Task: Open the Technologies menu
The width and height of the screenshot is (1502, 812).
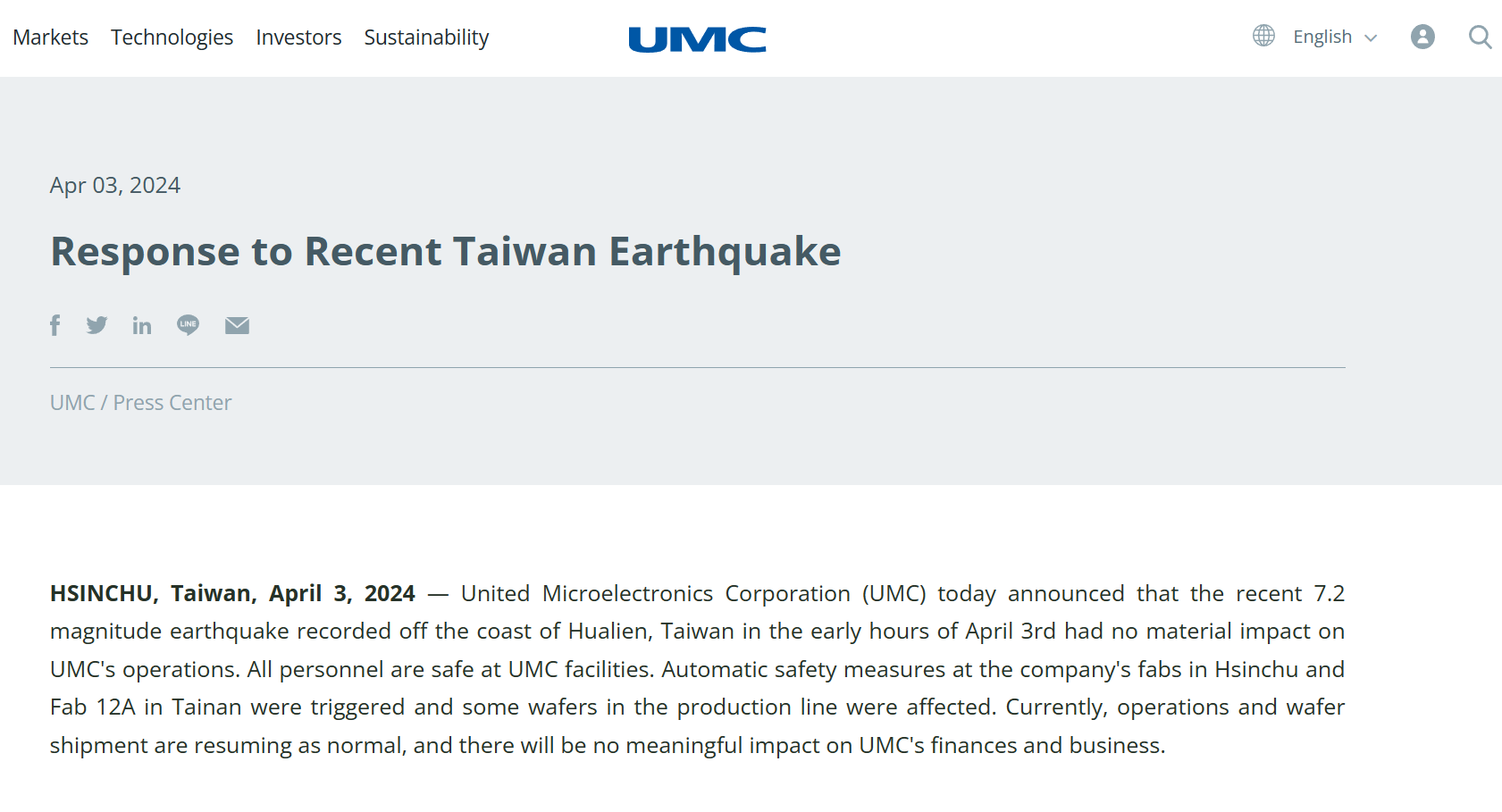Action: (172, 38)
